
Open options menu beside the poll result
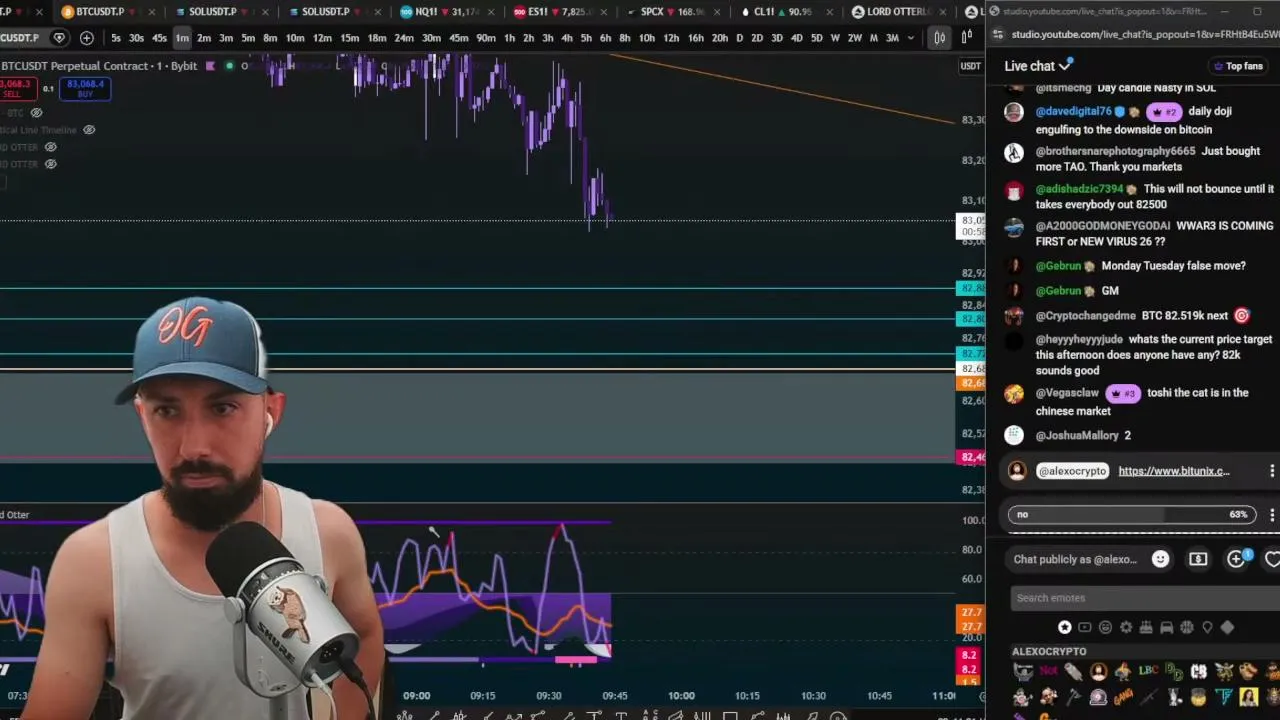click(1272, 514)
